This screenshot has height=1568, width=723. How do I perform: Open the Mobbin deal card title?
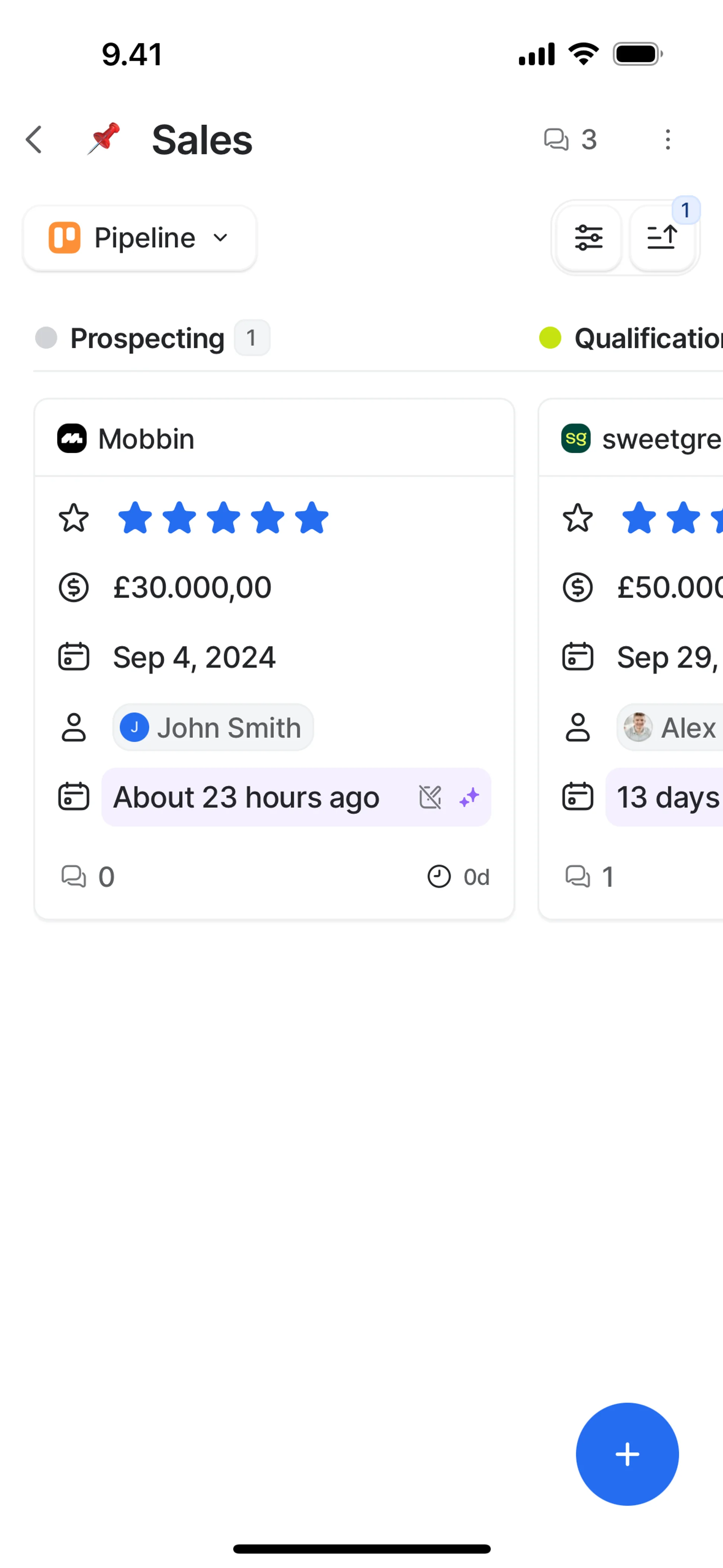tap(146, 439)
